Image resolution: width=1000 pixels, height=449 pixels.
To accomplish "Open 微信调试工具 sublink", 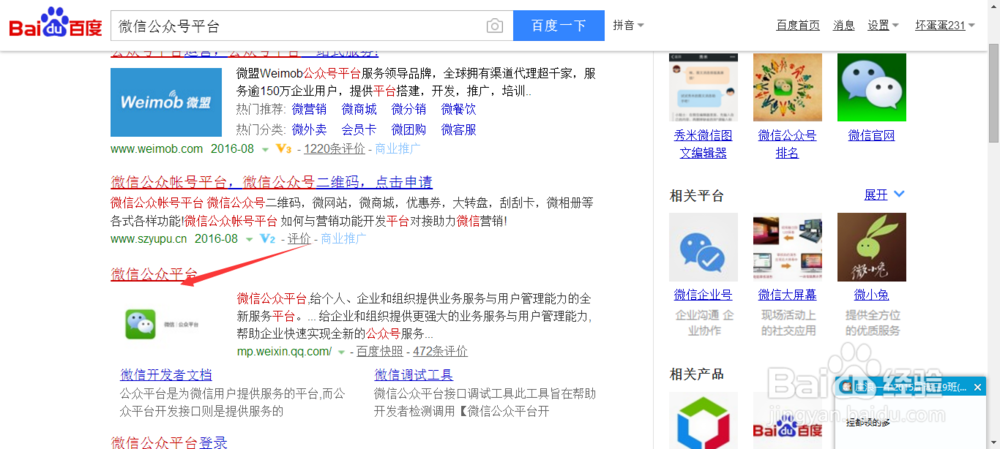I will 413,374.
